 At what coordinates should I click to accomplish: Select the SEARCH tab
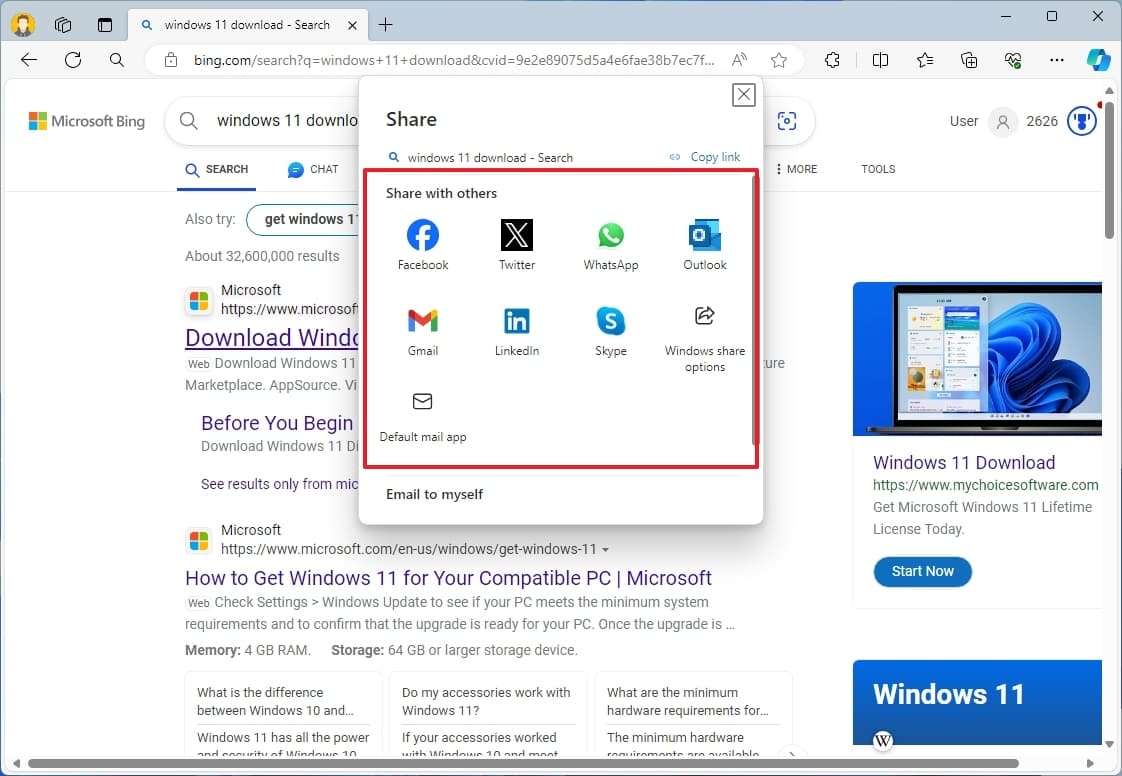(x=216, y=169)
